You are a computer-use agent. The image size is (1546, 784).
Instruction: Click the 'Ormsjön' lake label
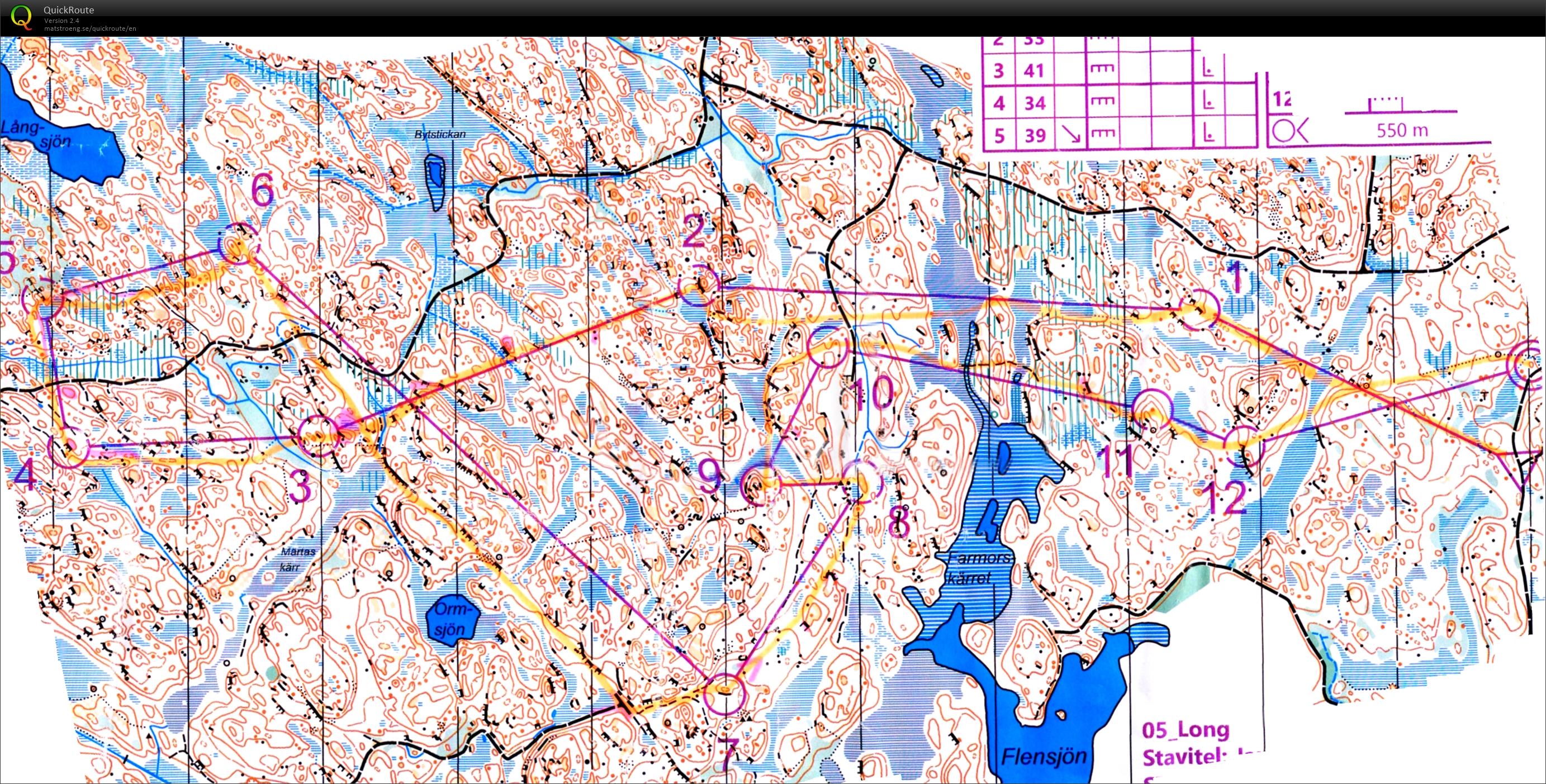(x=454, y=619)
